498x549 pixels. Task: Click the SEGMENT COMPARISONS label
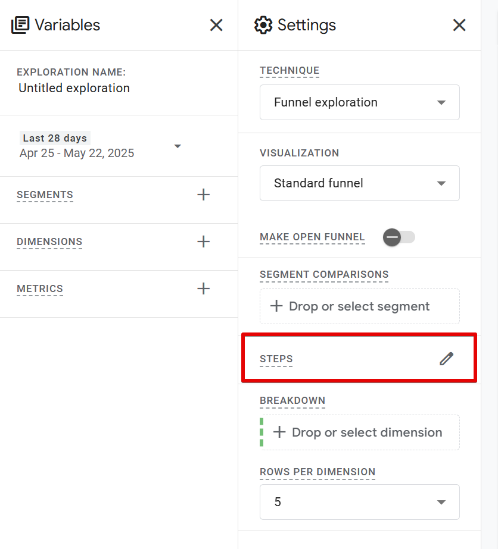point(324,274)
